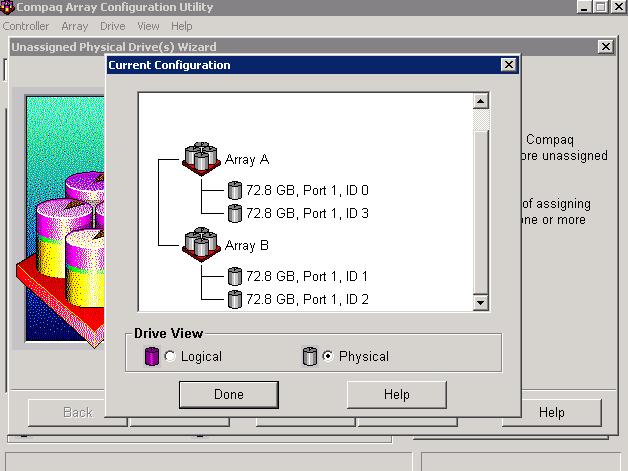The width and height of the screenshot is (628, 471).
Task: Click the drive icon for Port 1, ID 3
Action: coord(235,213)
